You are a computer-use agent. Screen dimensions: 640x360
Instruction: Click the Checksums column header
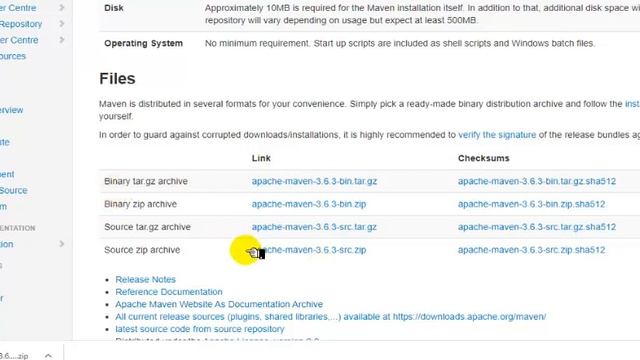click(484, 158)
